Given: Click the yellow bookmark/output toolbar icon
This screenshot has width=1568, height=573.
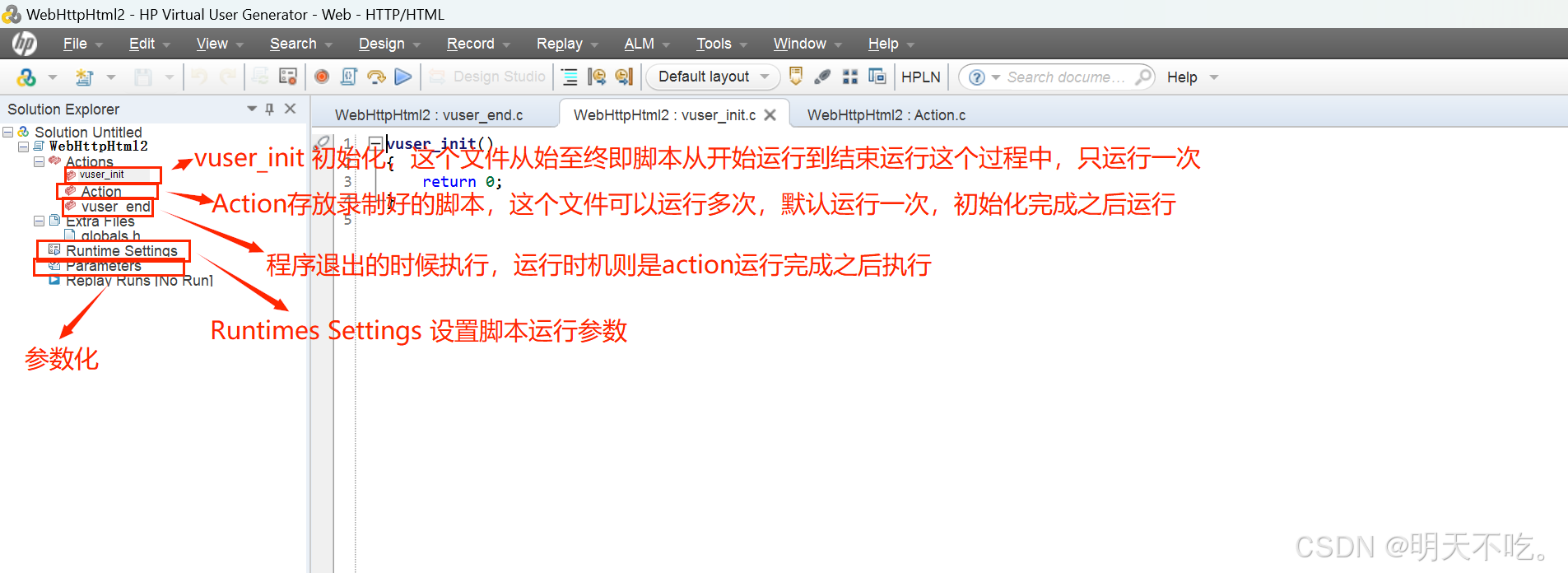Looking at the screenshot, I should [796, 77].
